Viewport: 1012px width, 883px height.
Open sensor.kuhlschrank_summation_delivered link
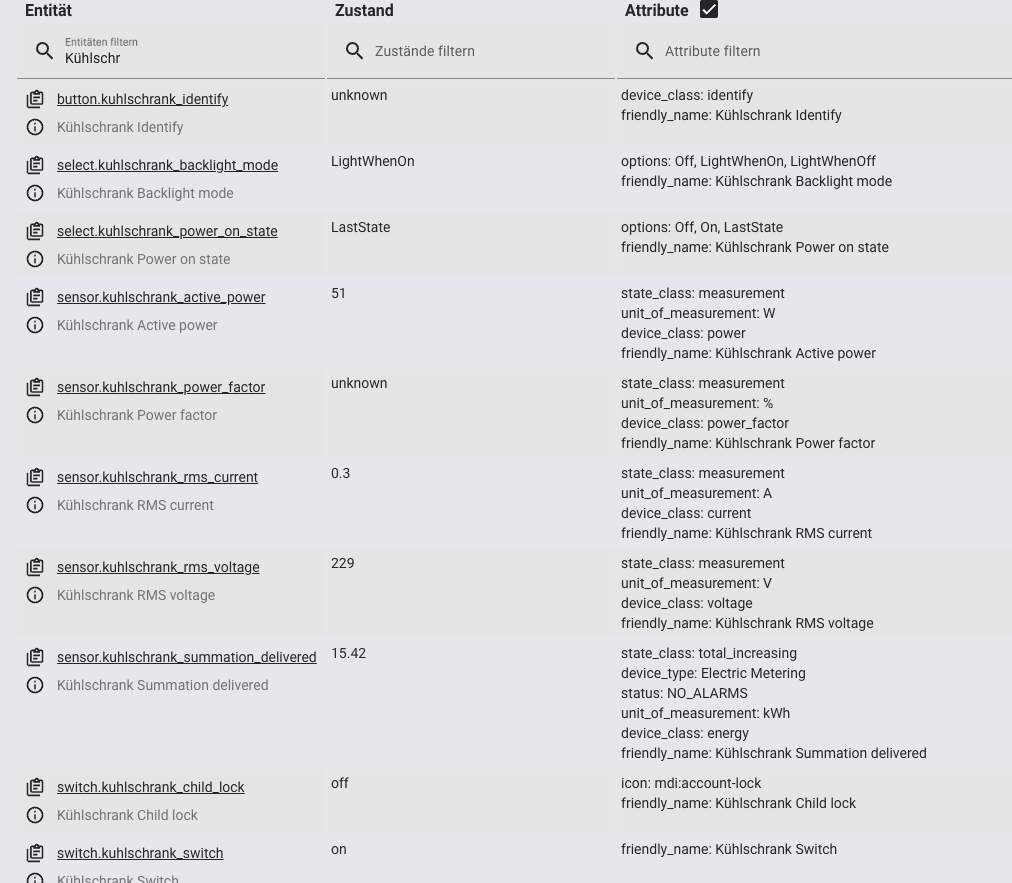186,657
